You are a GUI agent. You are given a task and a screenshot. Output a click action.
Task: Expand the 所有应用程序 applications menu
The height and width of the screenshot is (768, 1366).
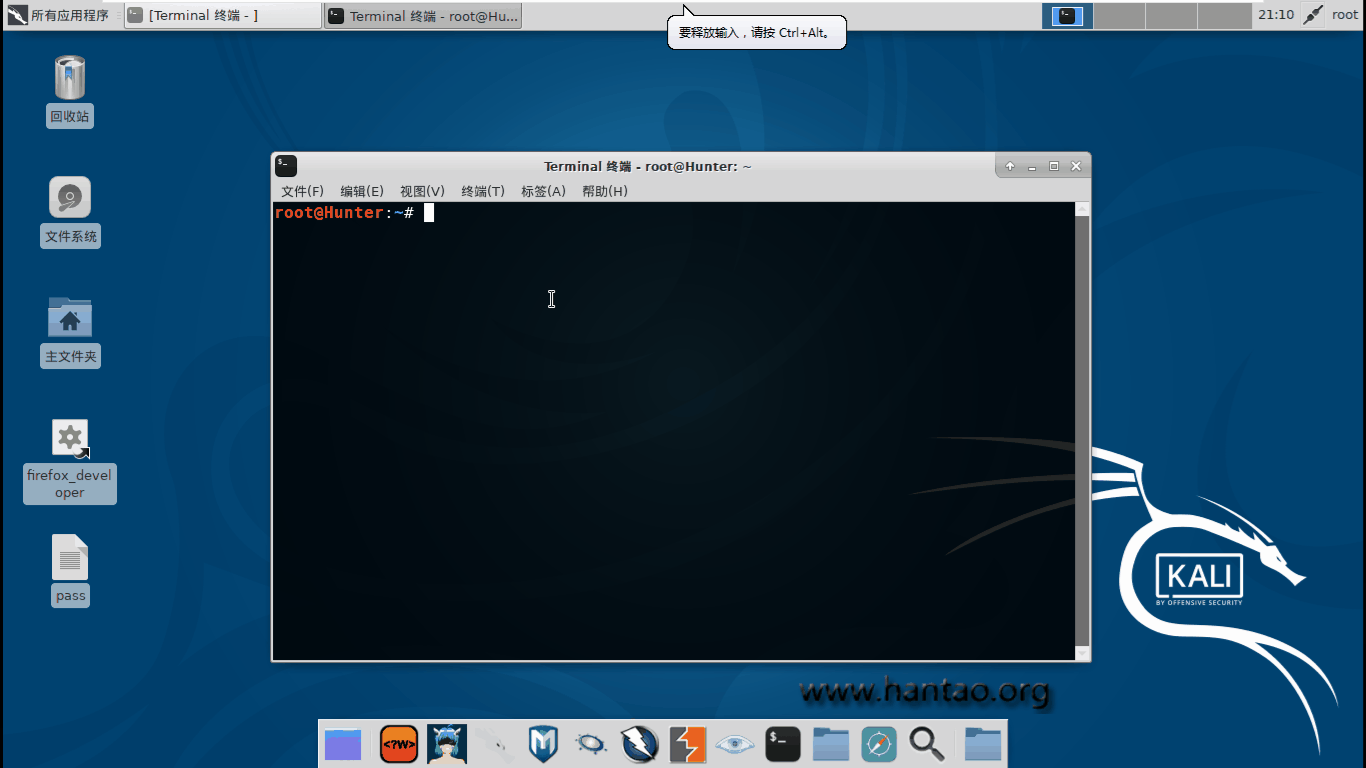[60, 15]
